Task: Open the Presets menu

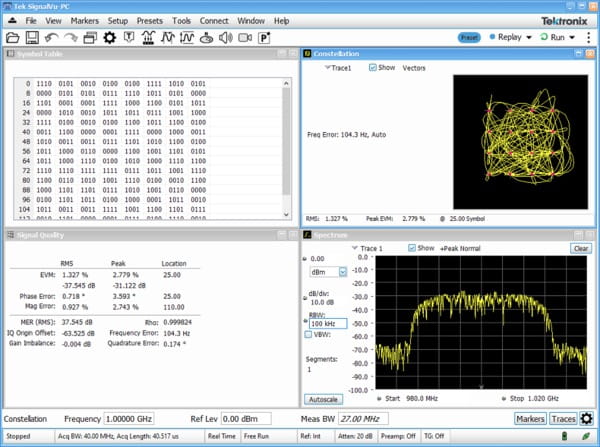Action: [x=150, y=20]
